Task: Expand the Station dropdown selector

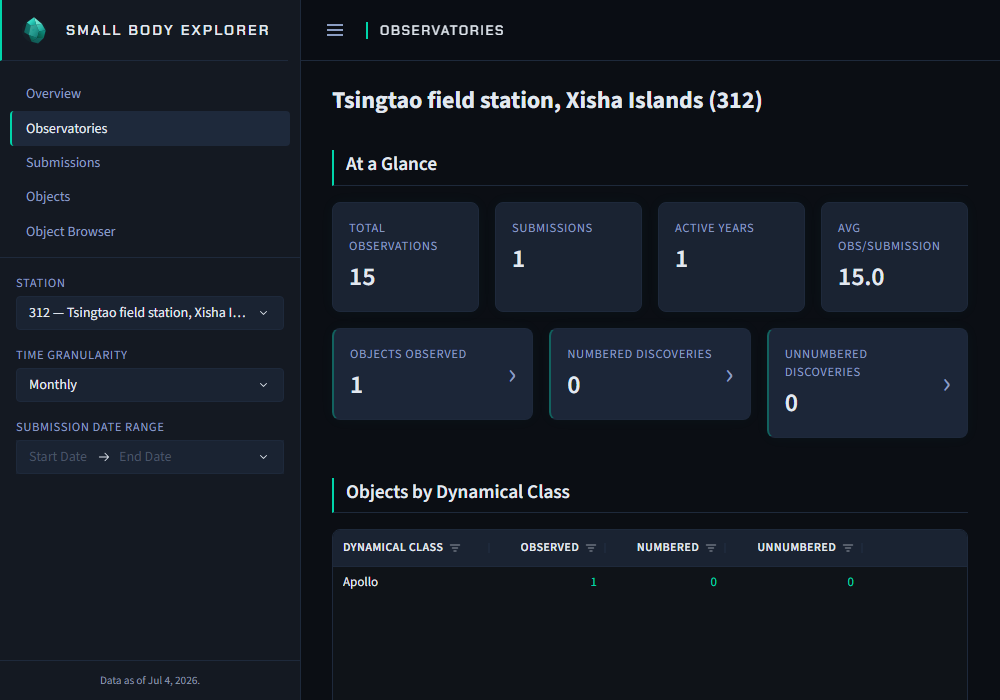Action: click(x=150, y=312)
